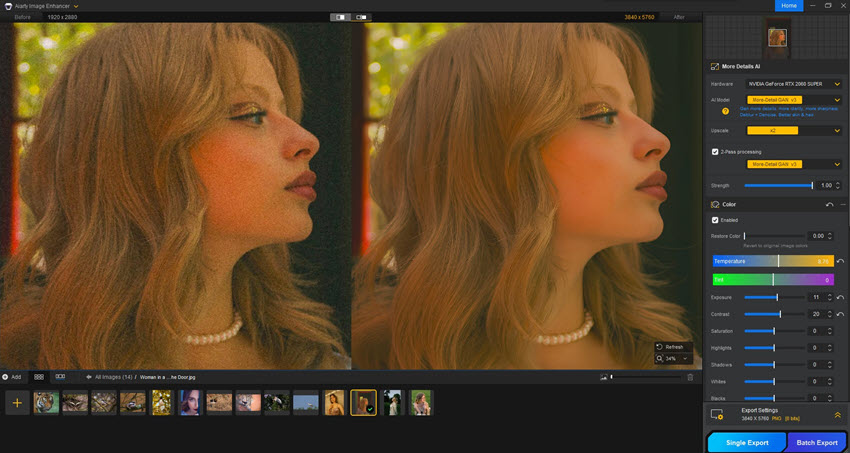Click the AI Model help question mark icon
This screenshot has width=850, height=453.
725,111
